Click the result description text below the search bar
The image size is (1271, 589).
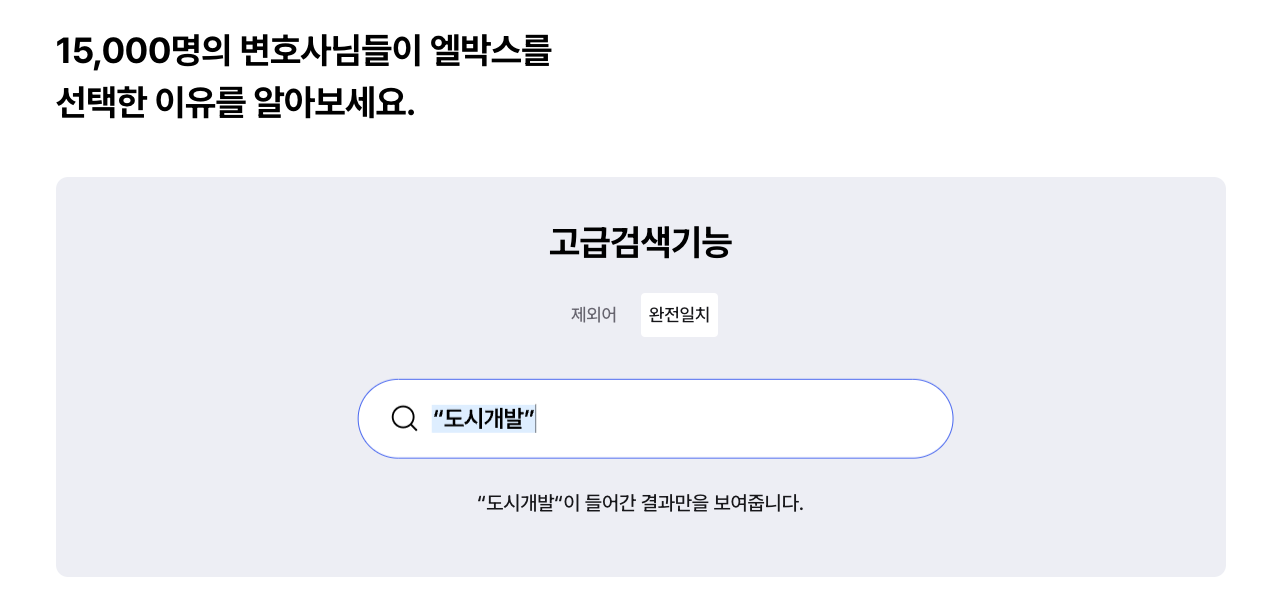640,503
